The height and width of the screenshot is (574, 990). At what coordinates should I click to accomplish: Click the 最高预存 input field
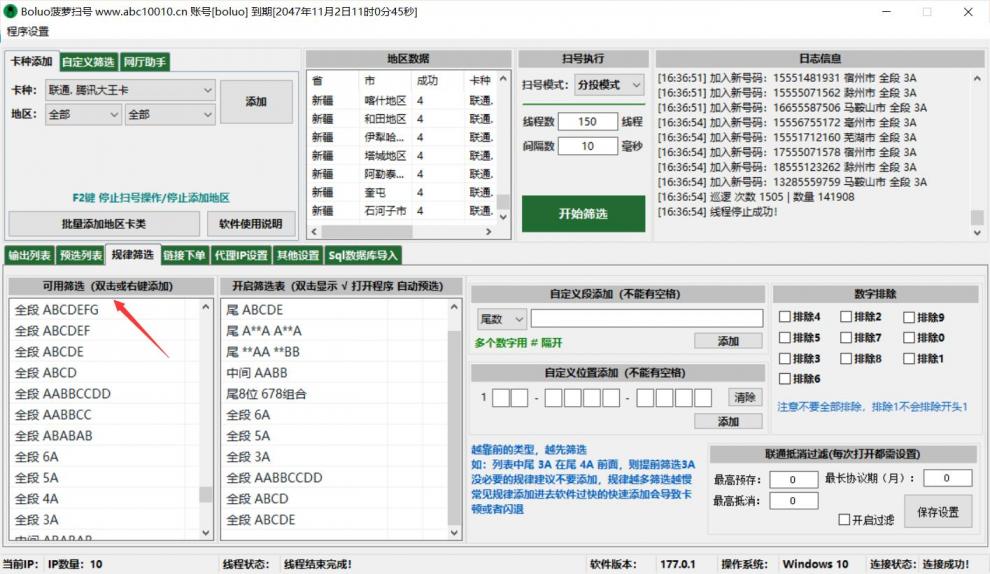(794, 479)
